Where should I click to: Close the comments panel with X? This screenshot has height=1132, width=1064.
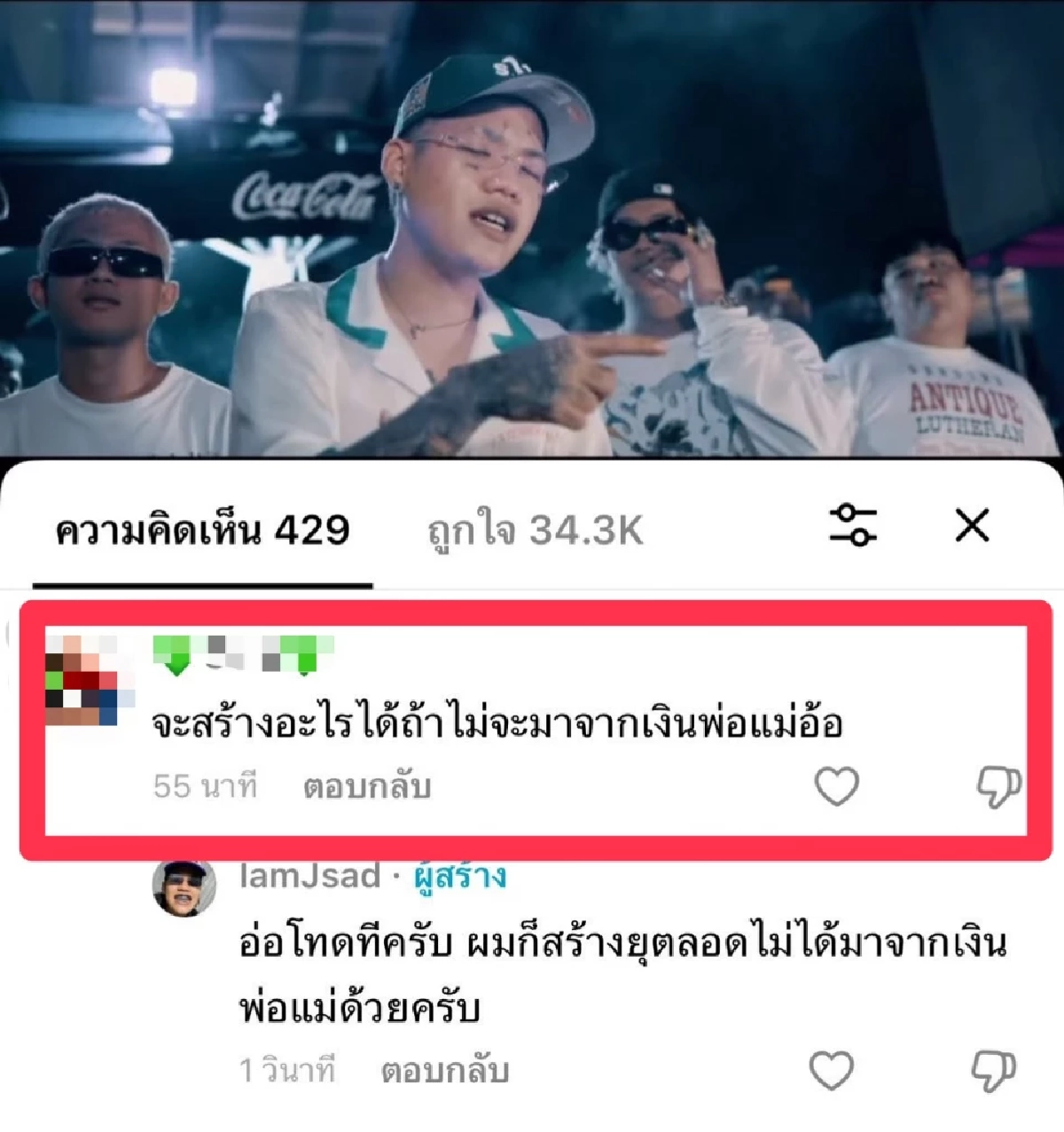(x=972, y=526)
